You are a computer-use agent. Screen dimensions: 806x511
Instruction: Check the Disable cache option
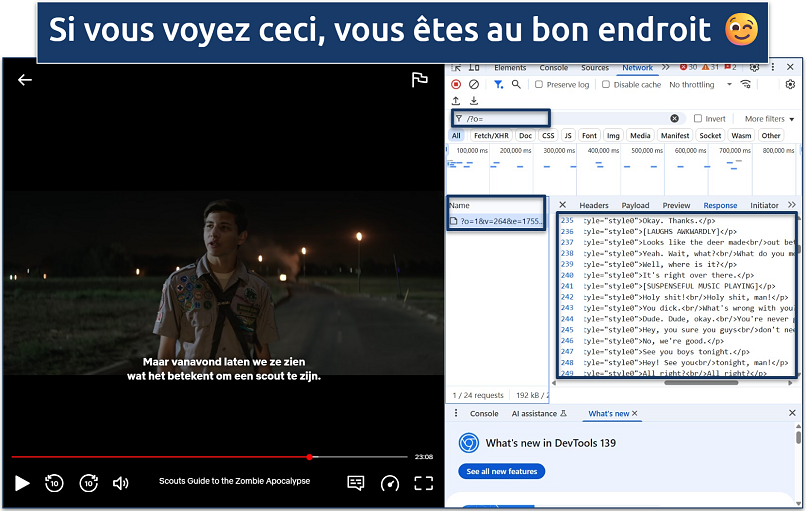pos(608,85)
